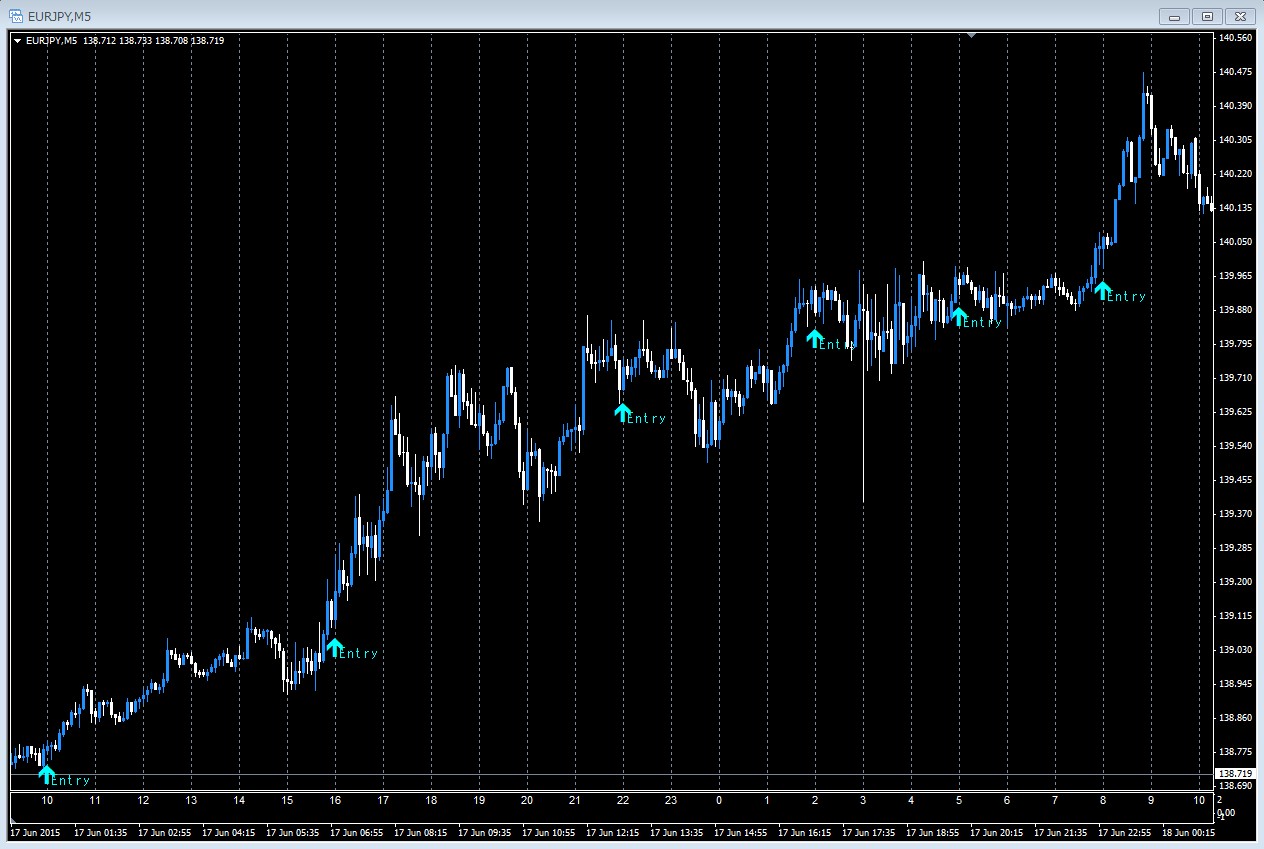The image size is (1264, 849).
Task: Click the hour 0 label in the indicator subwindow
Action: [x=719, y=801]
